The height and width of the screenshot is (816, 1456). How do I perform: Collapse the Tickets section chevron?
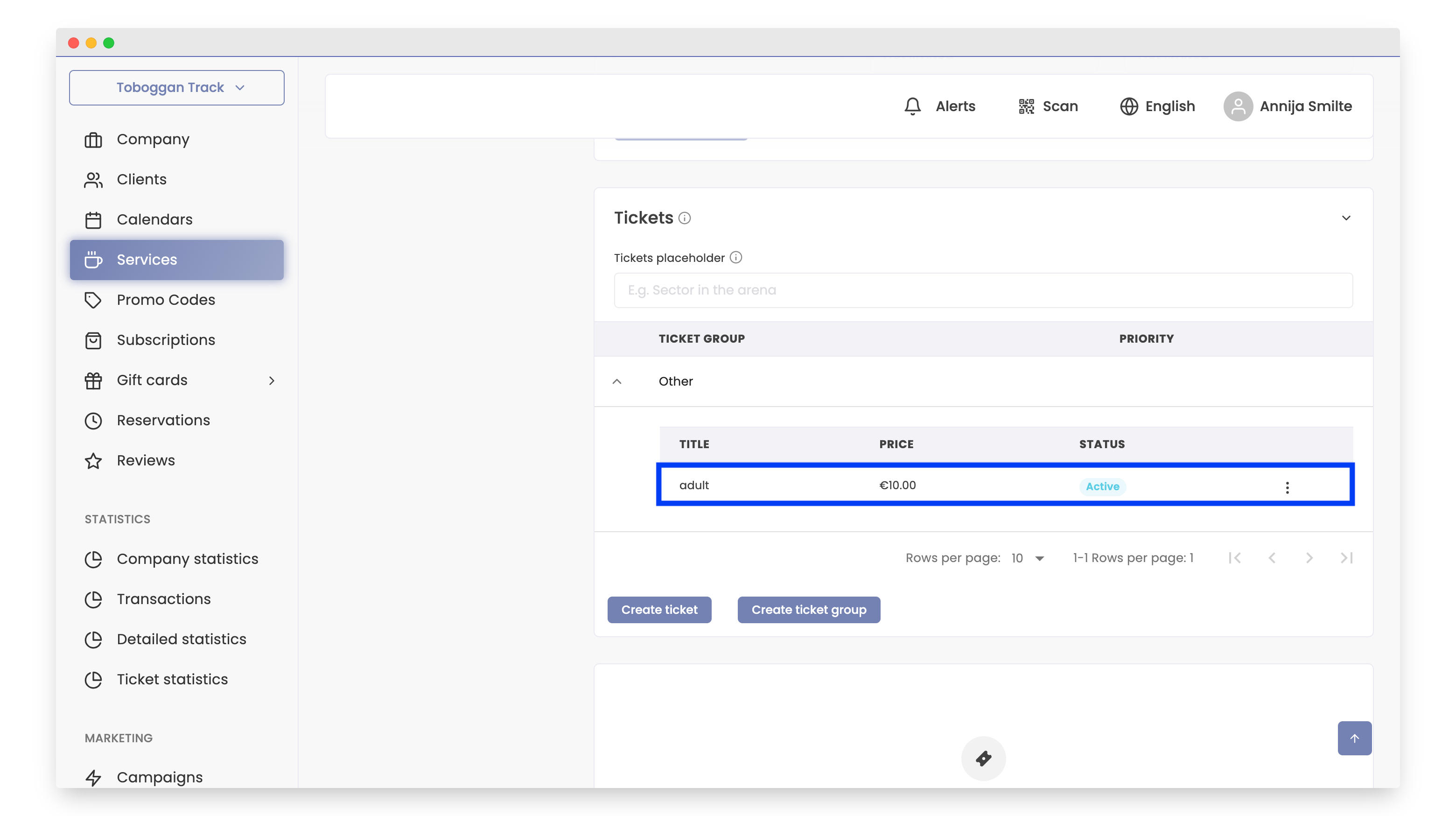[x=1346, y=218]
